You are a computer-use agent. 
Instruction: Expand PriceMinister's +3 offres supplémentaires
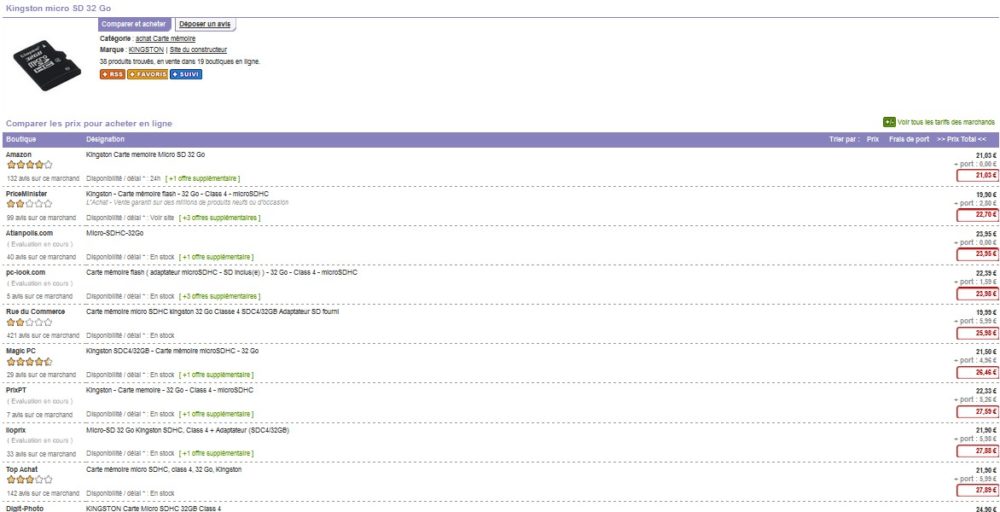tap(219, 218)
